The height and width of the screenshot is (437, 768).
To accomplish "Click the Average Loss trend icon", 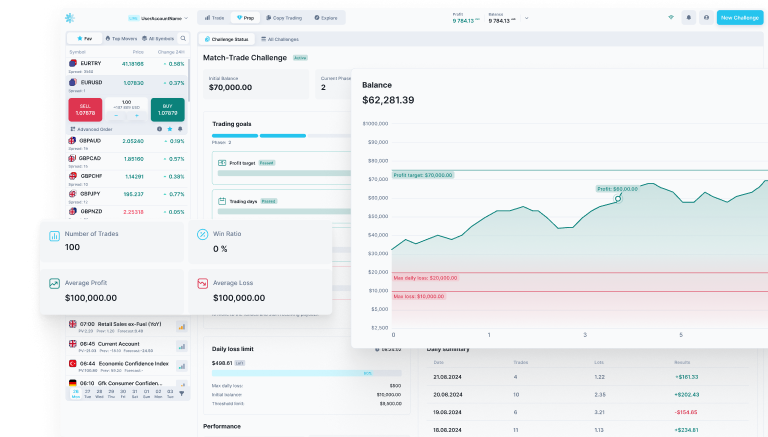I will pyautogui.click(x=203, y=284).
